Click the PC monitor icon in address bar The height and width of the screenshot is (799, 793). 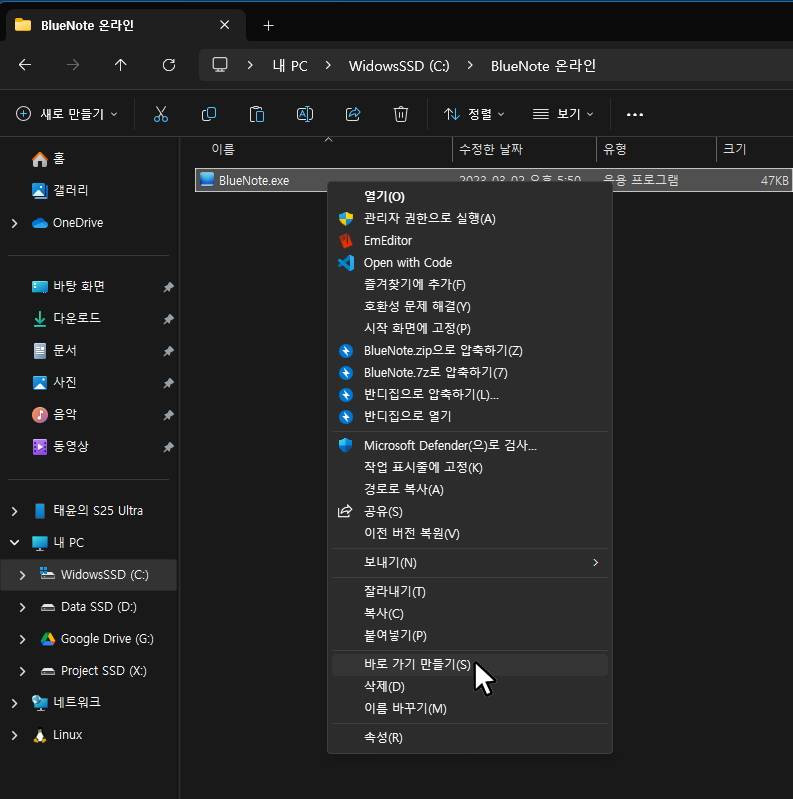(220, 65)
